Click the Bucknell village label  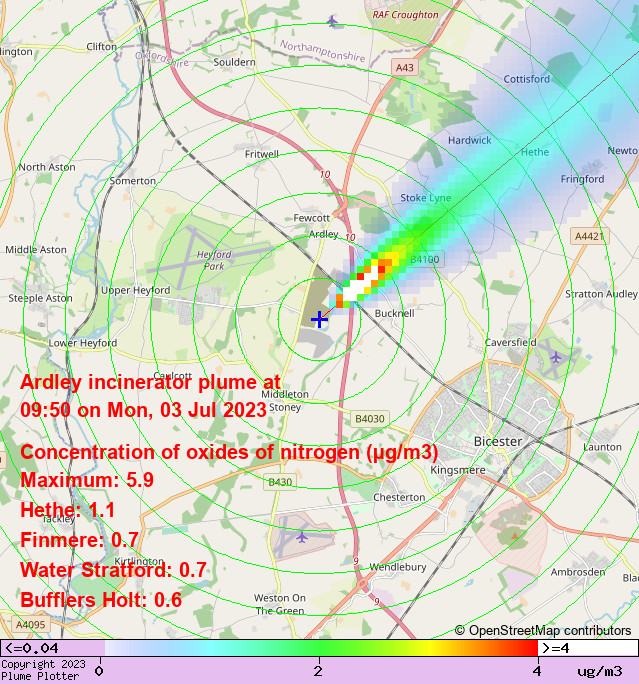pyautogui.click(x=394, y=313)
